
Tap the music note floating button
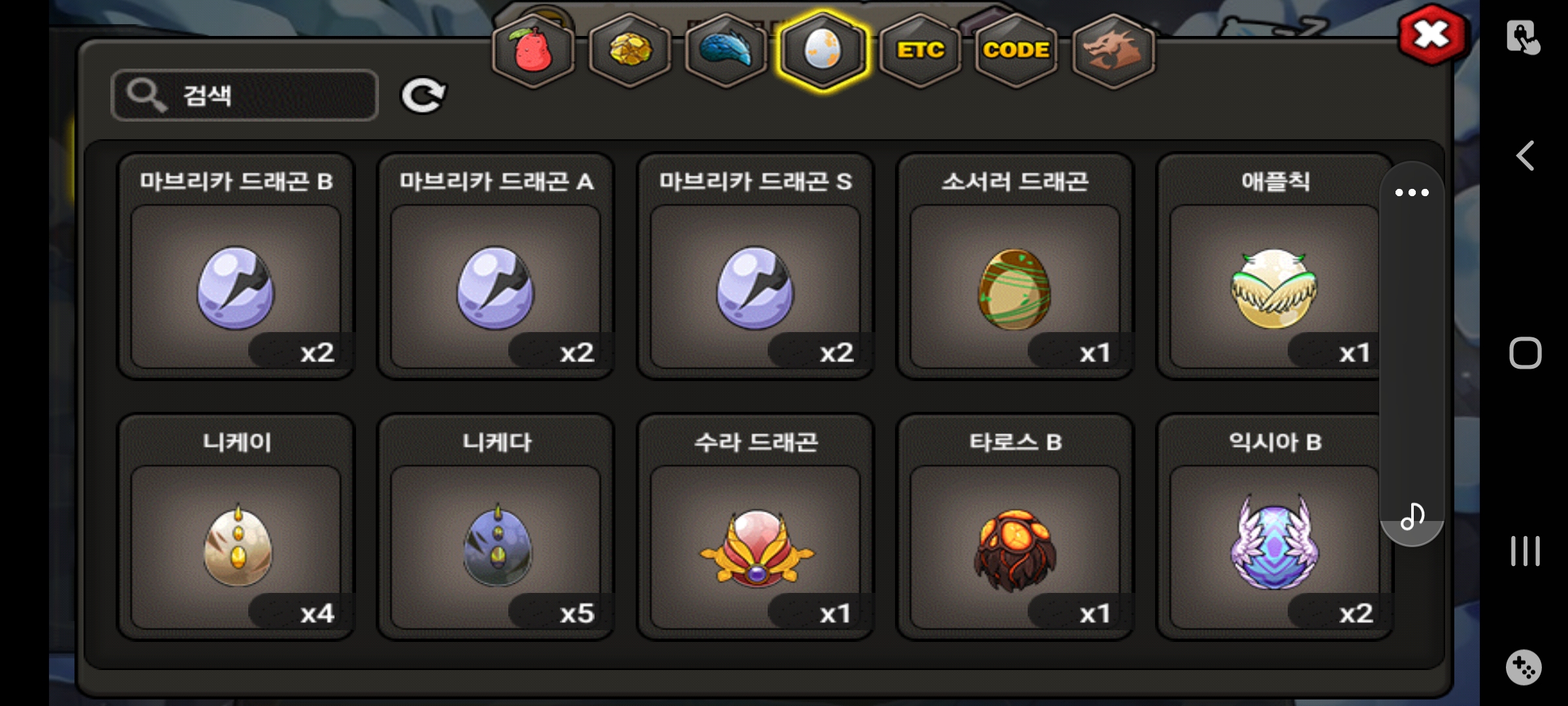point(1413,516)
